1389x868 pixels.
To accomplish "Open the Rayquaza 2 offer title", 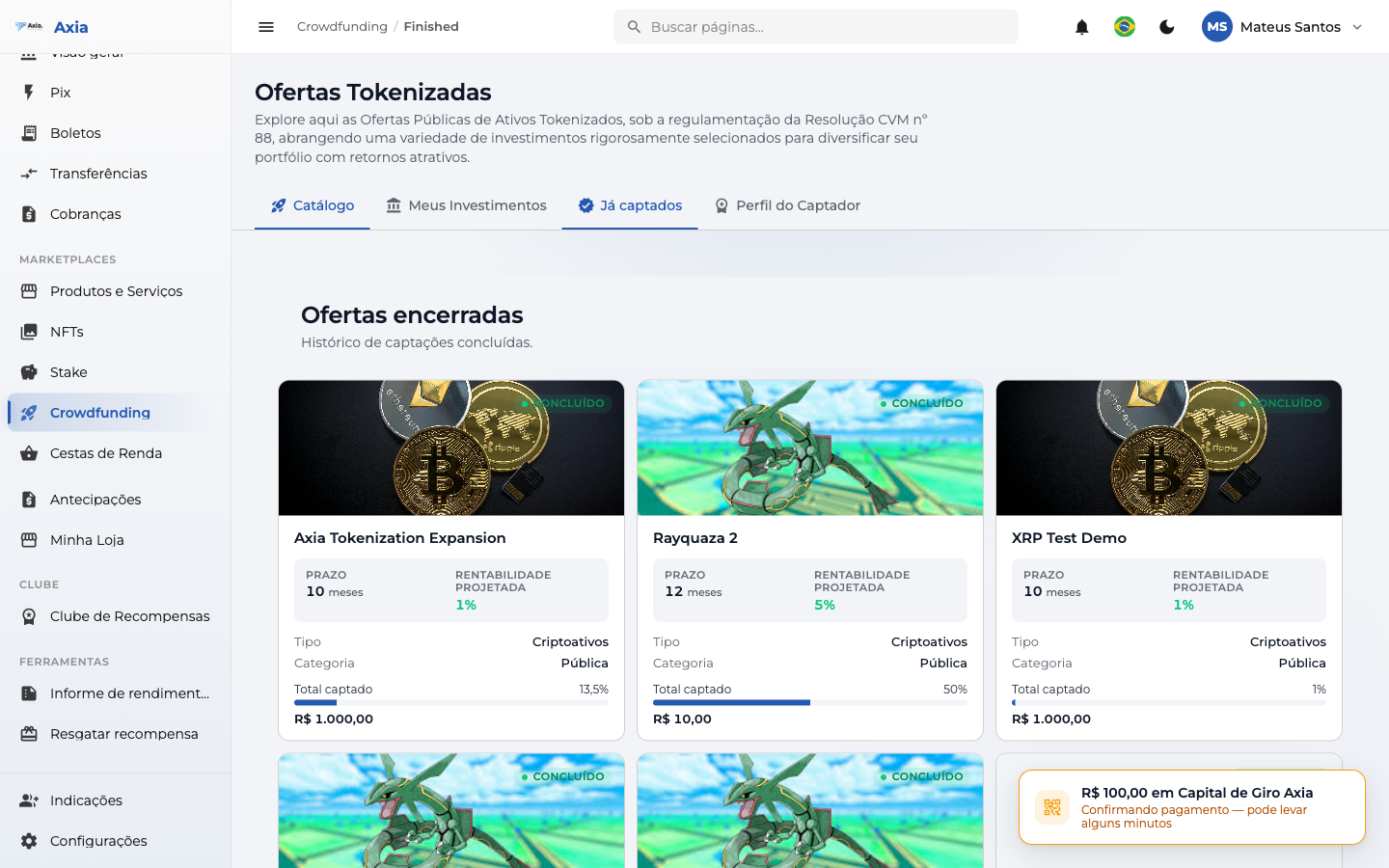I will pos(695,538).
